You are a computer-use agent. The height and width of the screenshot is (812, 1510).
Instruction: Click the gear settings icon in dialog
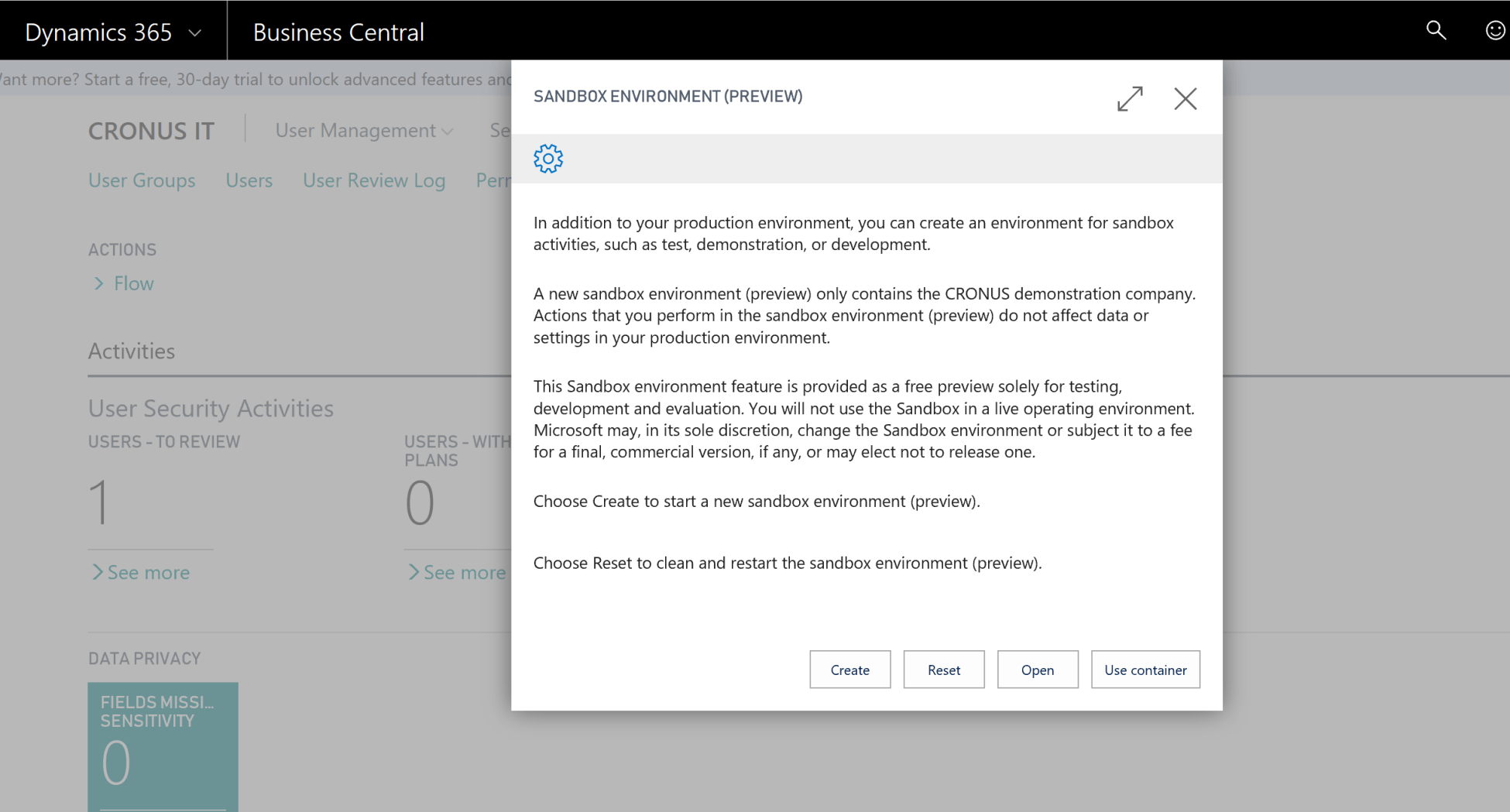click(x=548, y=159)
